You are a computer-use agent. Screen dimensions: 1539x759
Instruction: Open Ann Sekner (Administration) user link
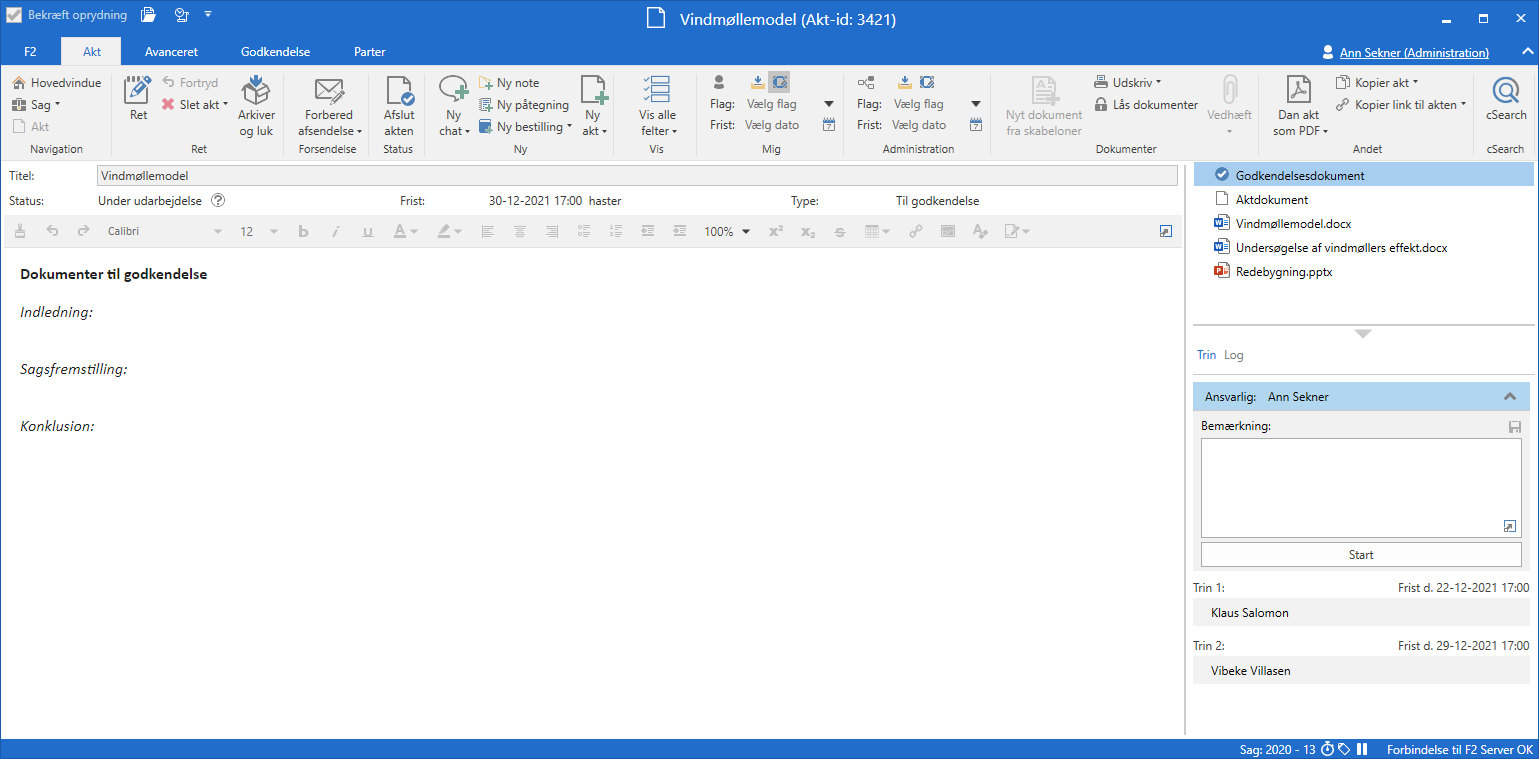(1414, 52)
